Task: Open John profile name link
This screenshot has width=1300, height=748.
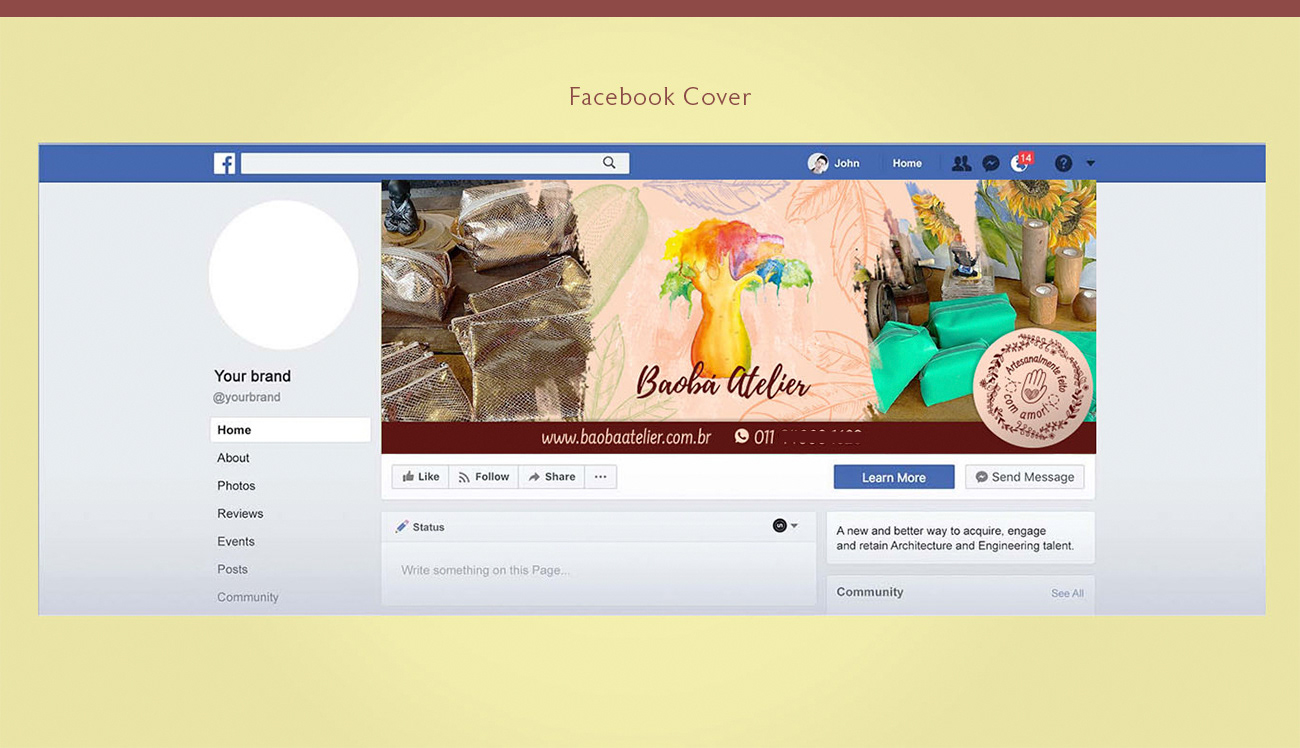Action: pos(847,163)
